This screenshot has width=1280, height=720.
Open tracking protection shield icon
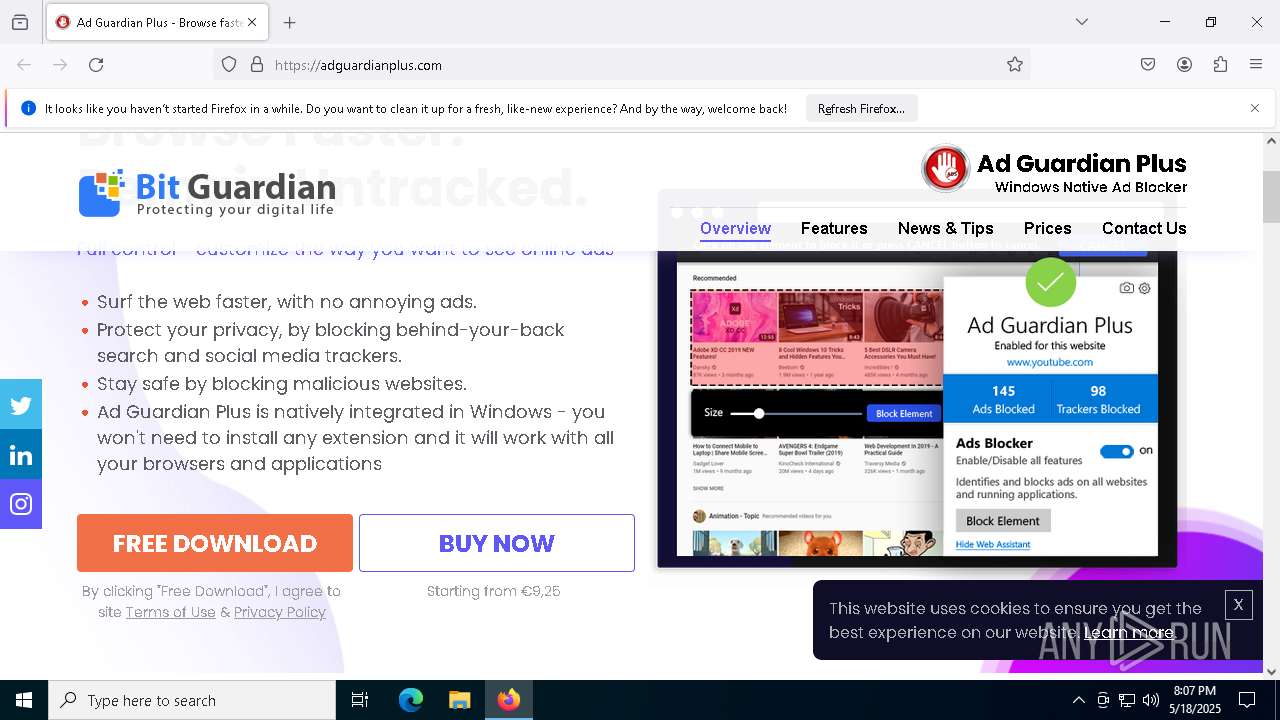coord(229,65)
